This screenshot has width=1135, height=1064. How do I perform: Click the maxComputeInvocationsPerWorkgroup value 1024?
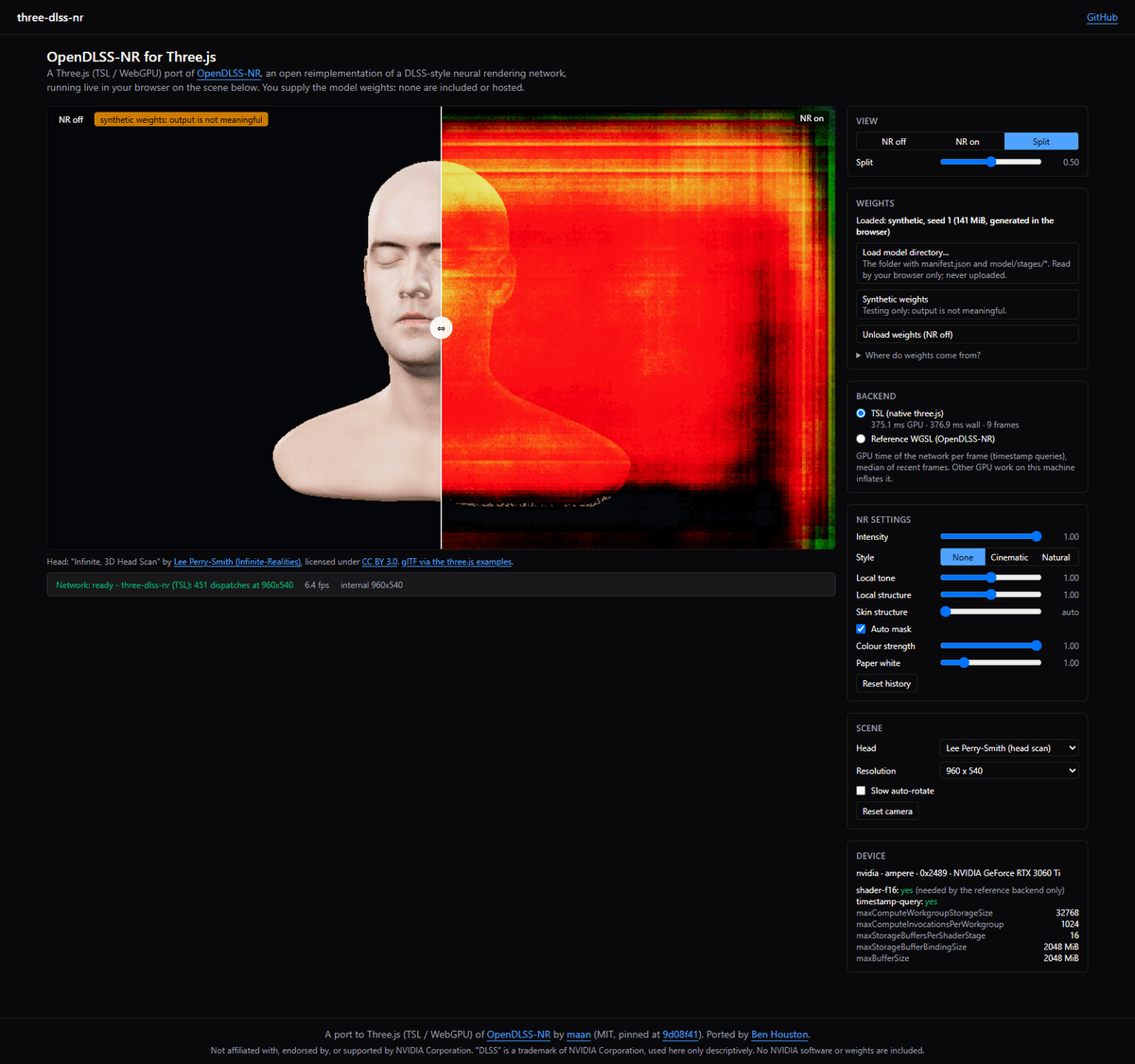pyautogui.click(x=1070, y=924)
